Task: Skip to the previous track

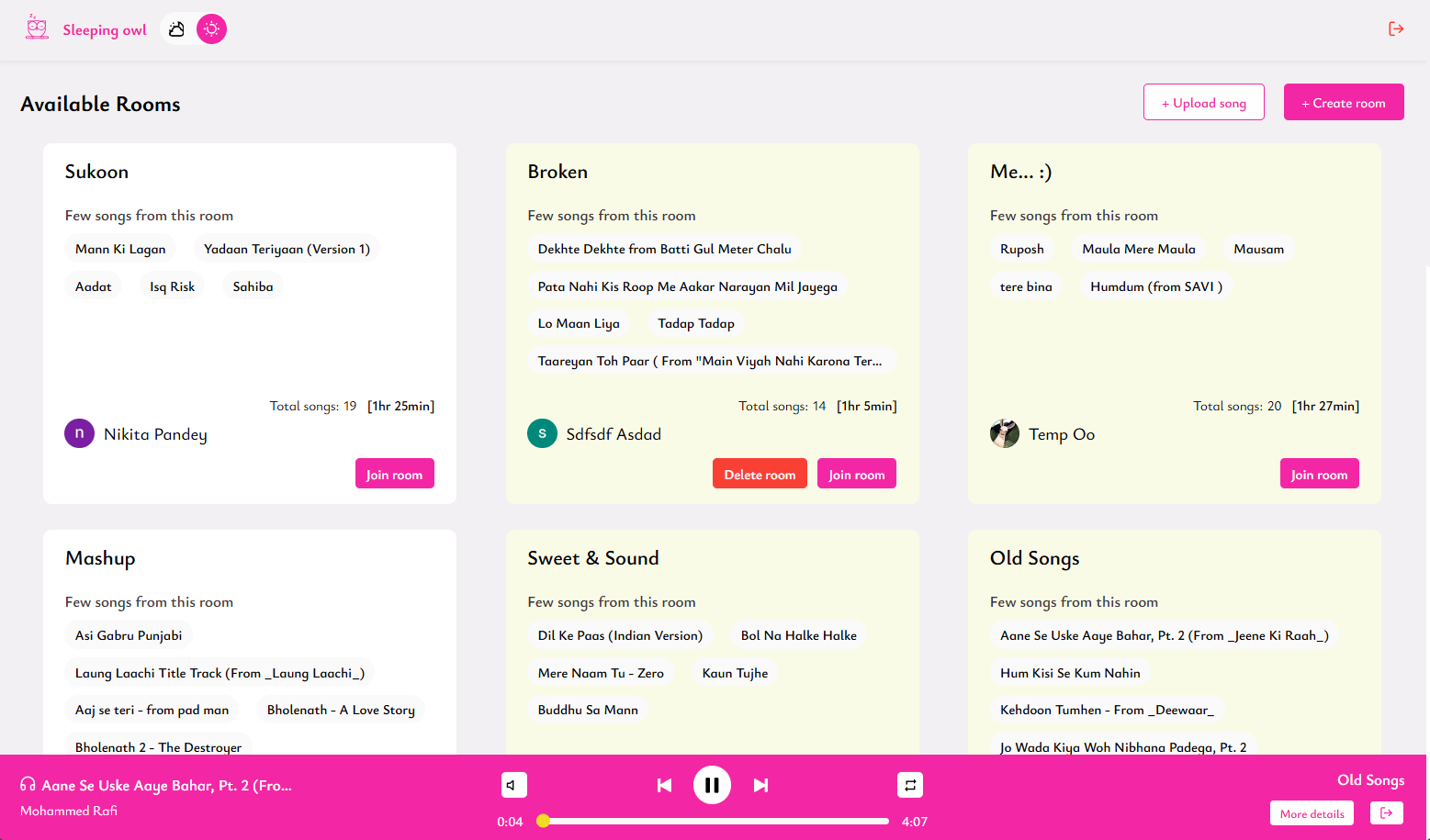Action: coord(664,785)
